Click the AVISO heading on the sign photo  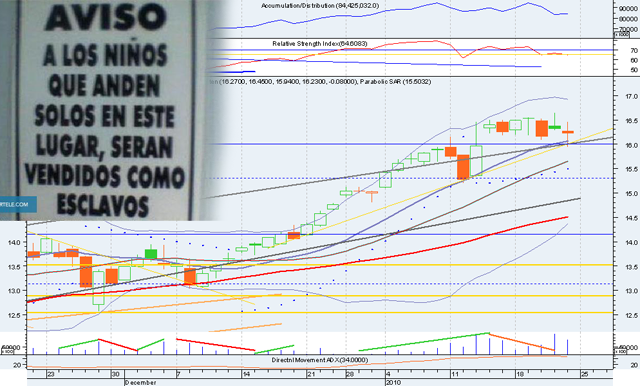tap(105, 18)
